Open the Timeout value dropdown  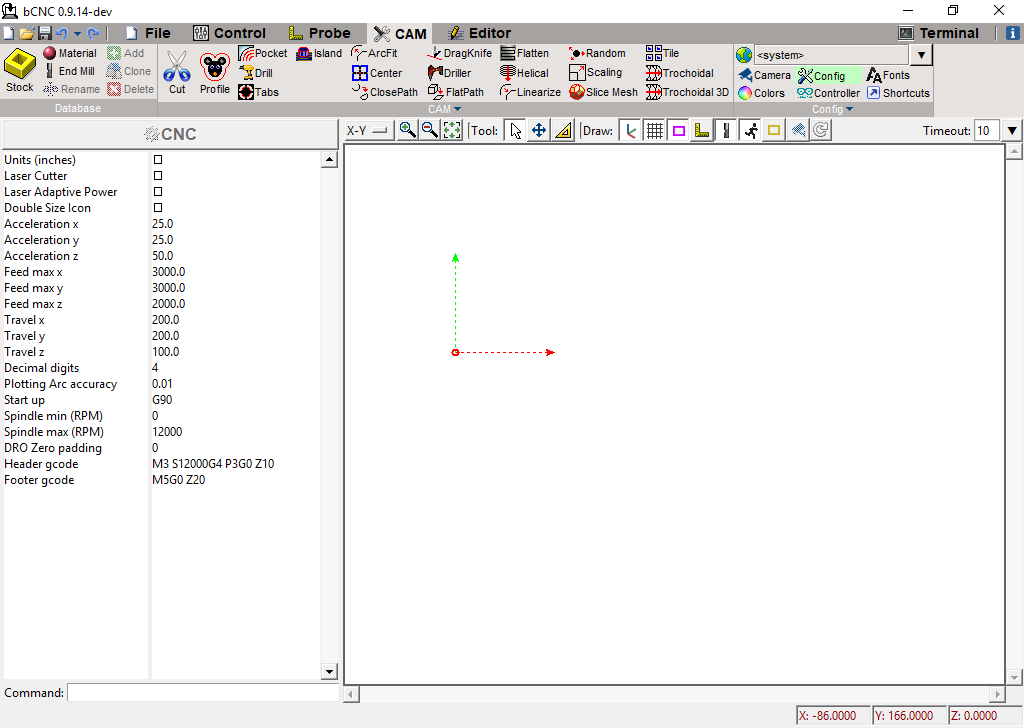(1010, 129)
